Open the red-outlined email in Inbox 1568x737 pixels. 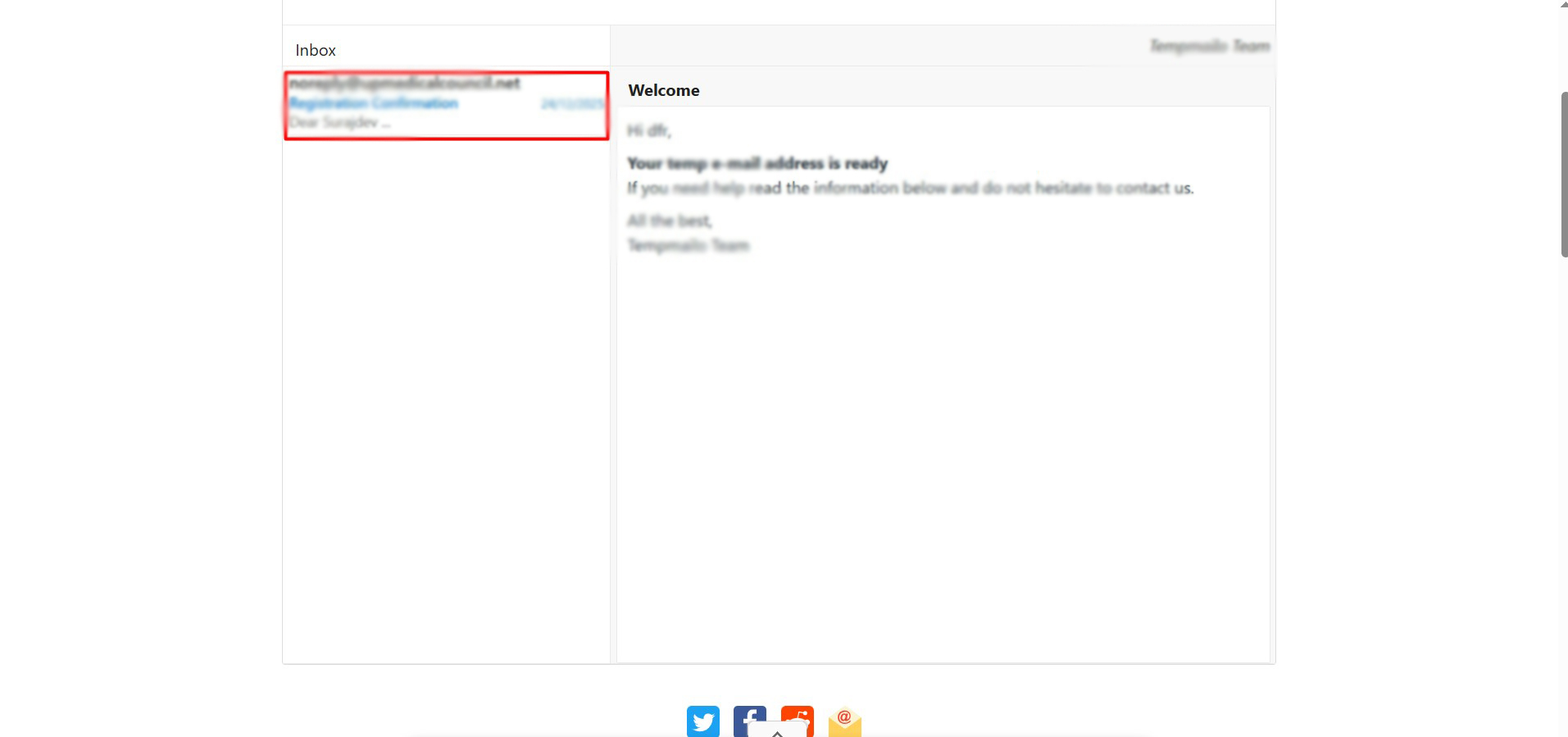pyautogui.click(x=446, y=106)
